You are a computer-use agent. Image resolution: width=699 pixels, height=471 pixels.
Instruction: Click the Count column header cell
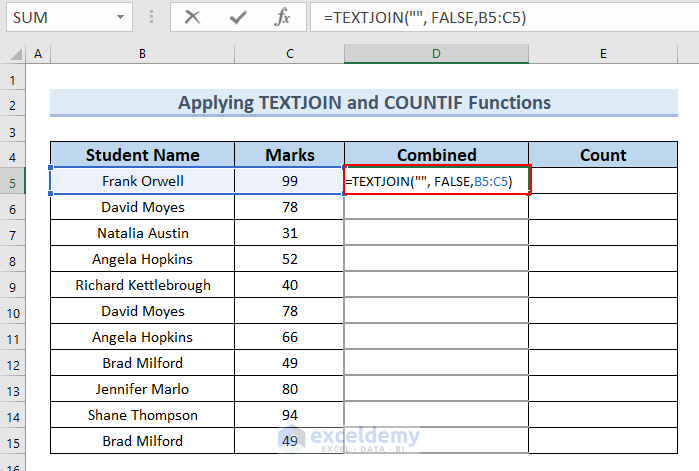(603, 155)
